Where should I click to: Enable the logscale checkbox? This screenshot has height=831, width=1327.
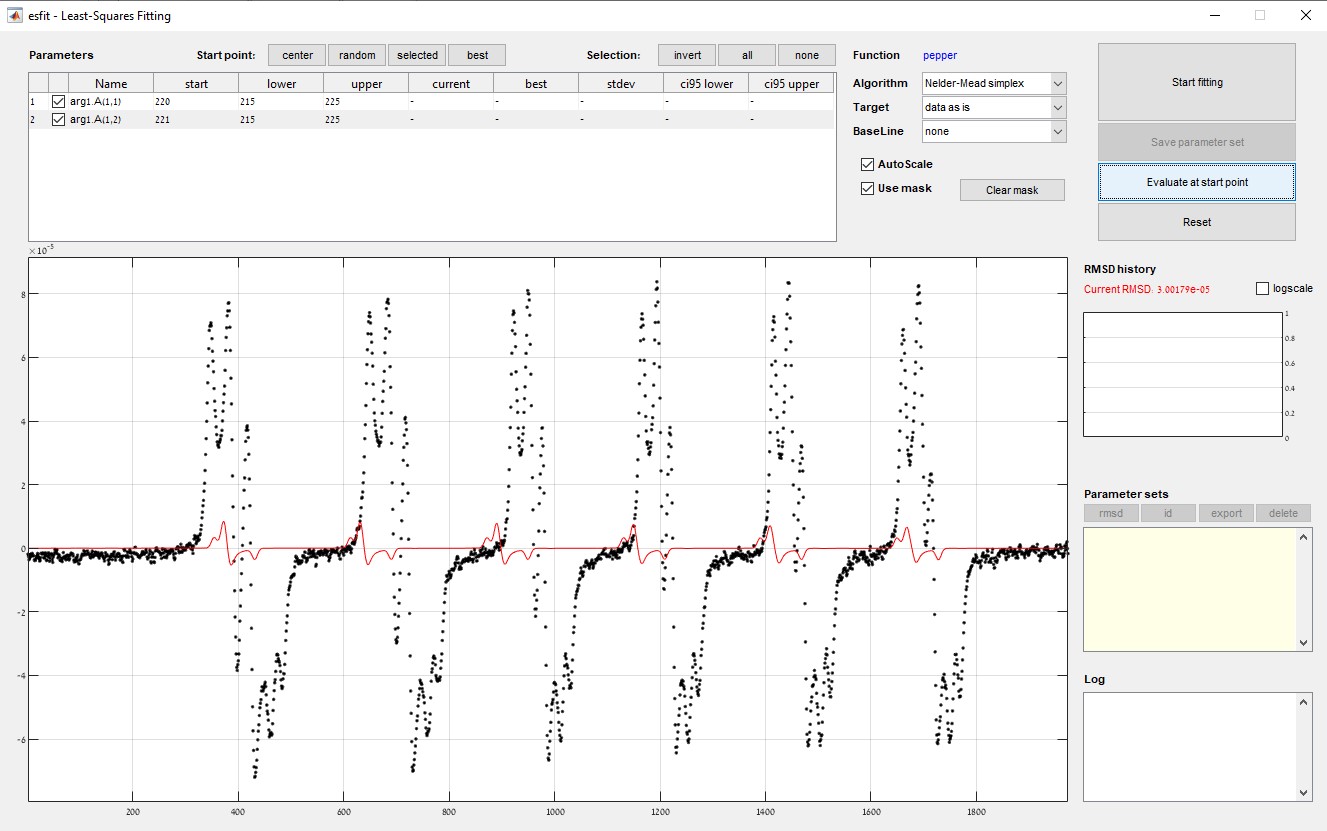[1262, 288]
